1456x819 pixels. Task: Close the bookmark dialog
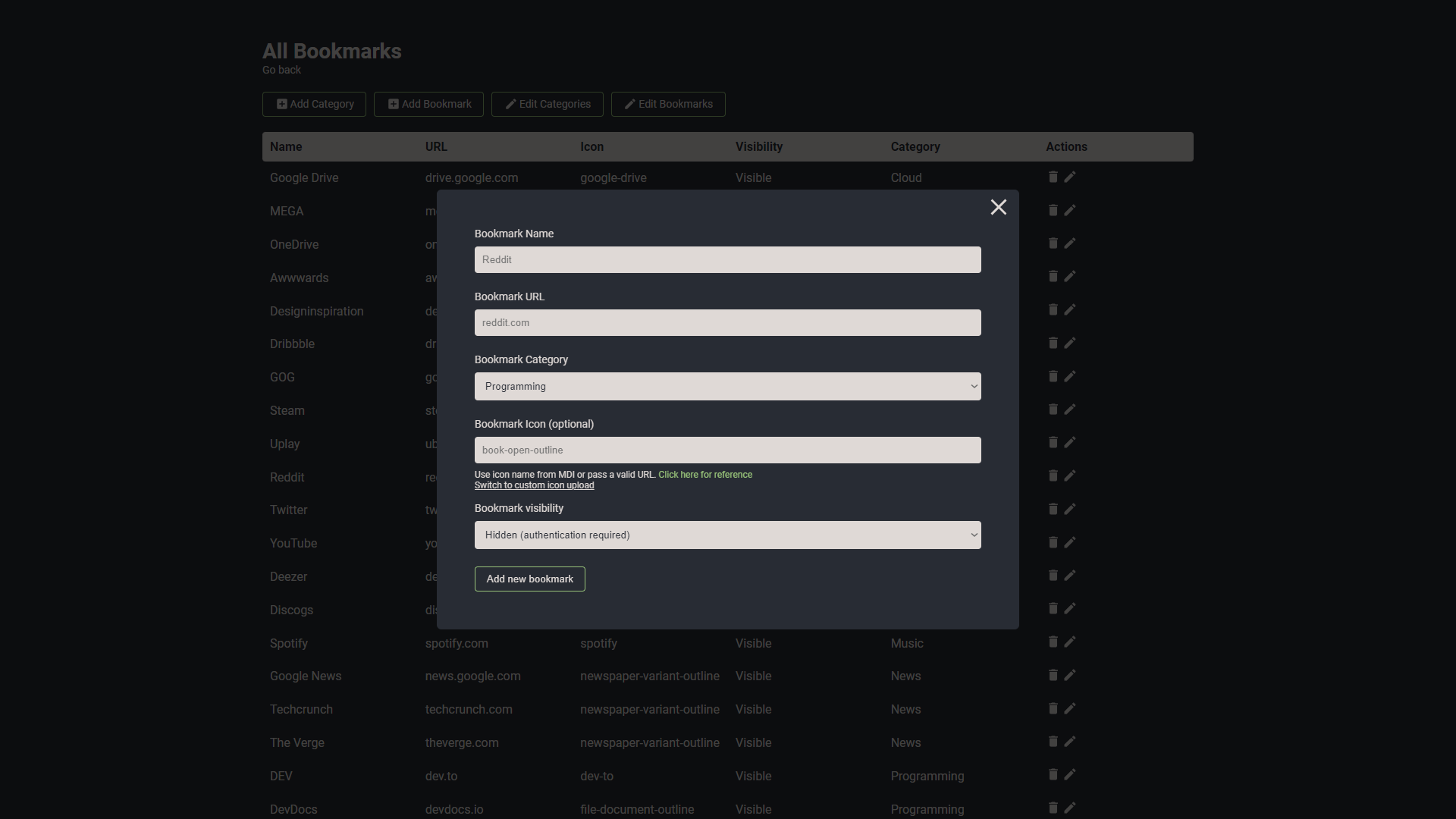[x=998, y=206]
